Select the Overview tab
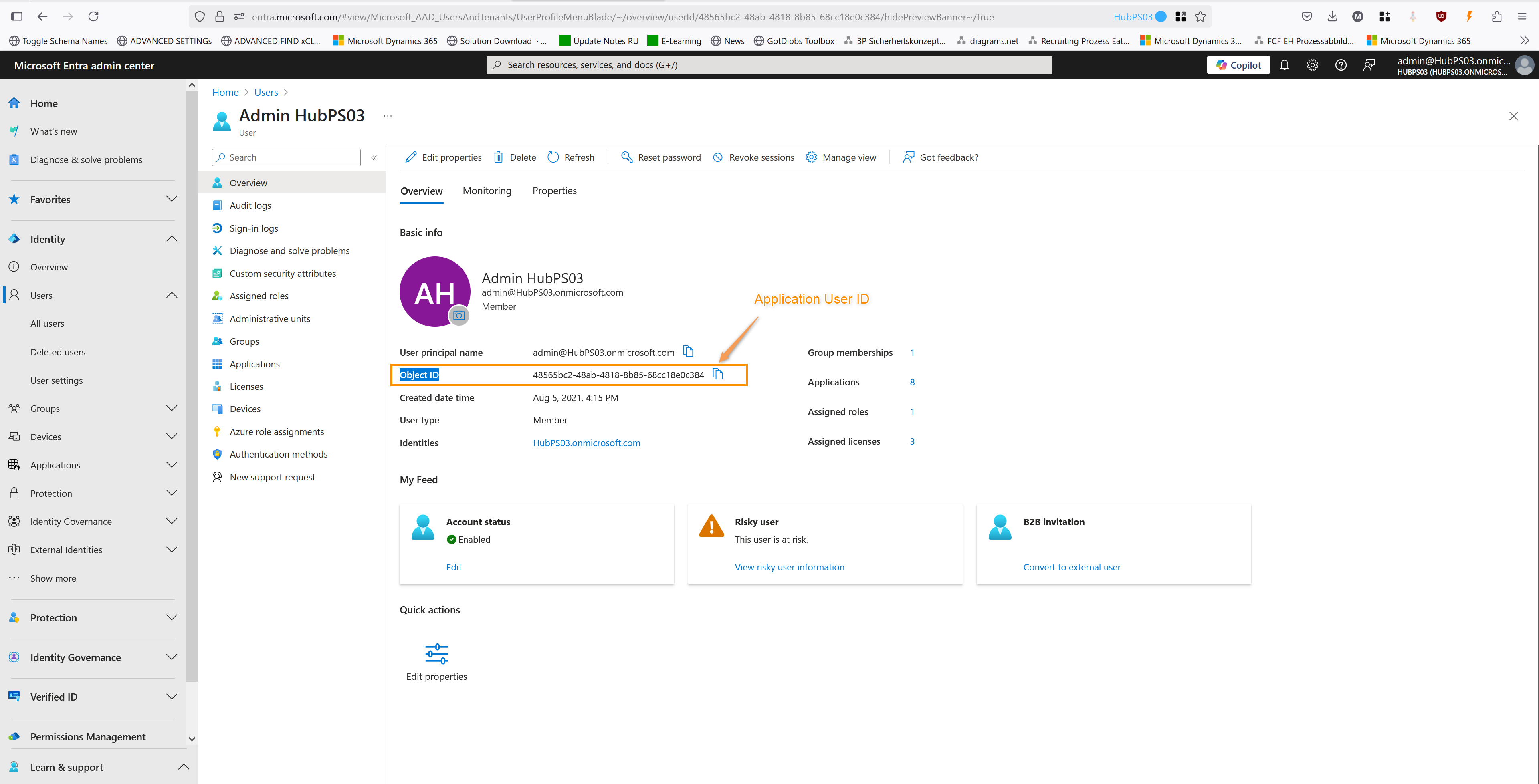The height and width of the screenshot is (784, 1539). click(421, 191)
